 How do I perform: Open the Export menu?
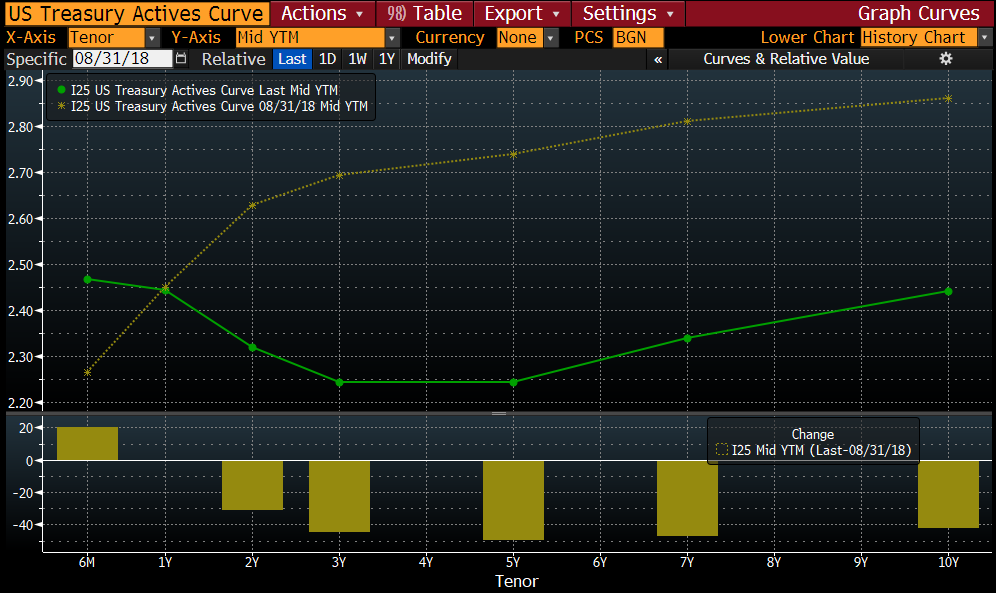pyautogui.click(x=520, y=13)
